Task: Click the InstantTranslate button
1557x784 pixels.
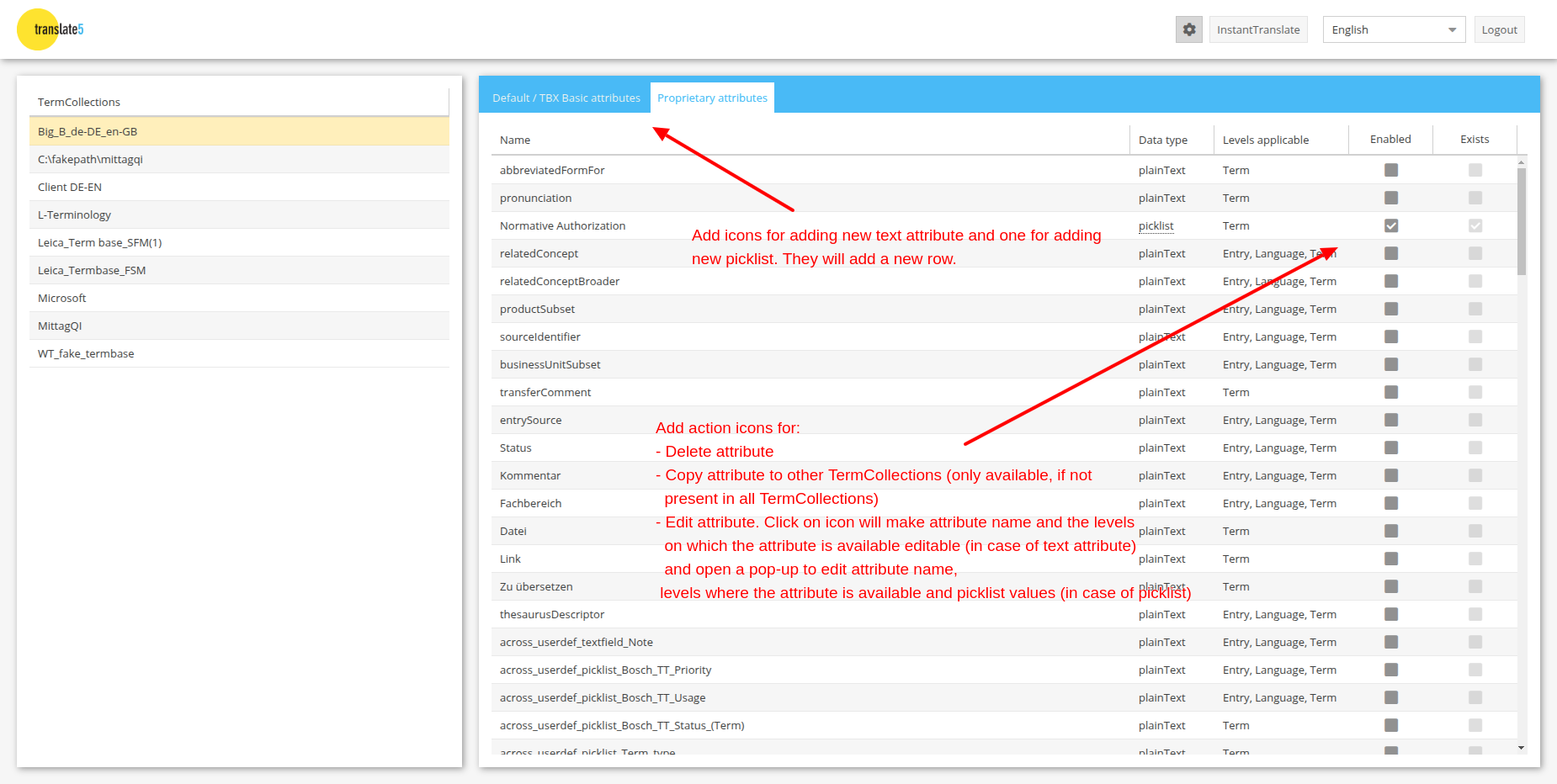Action: [x=1257, y=29]
